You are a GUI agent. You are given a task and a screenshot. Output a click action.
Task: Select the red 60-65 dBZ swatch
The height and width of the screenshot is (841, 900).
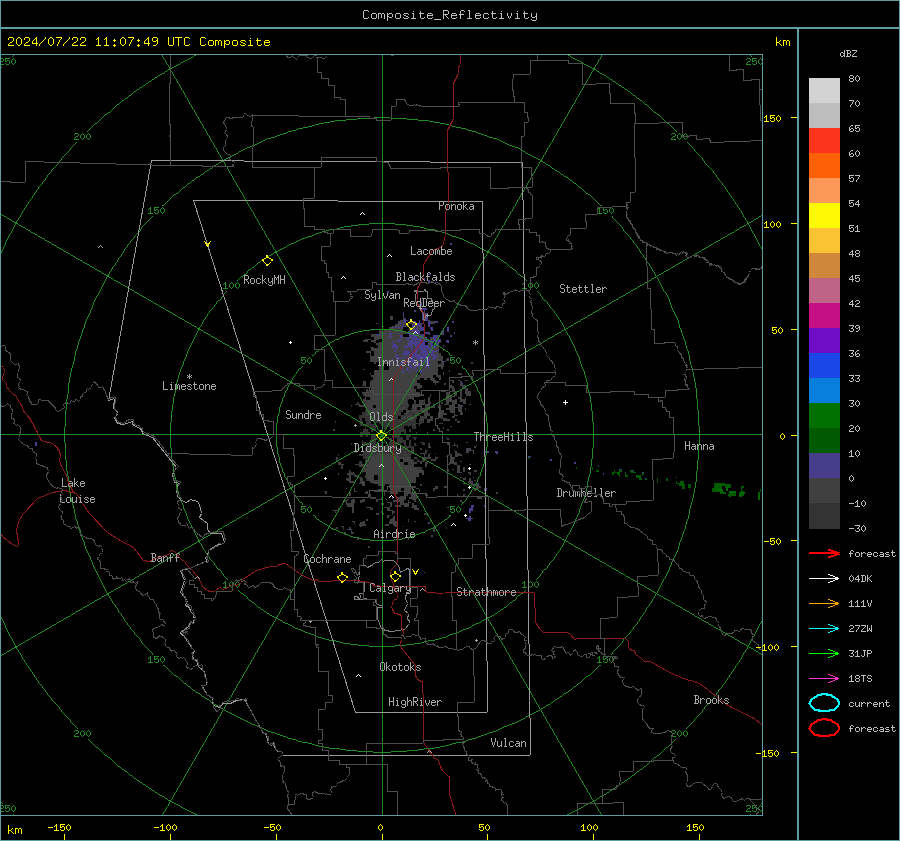click(824, 141)
